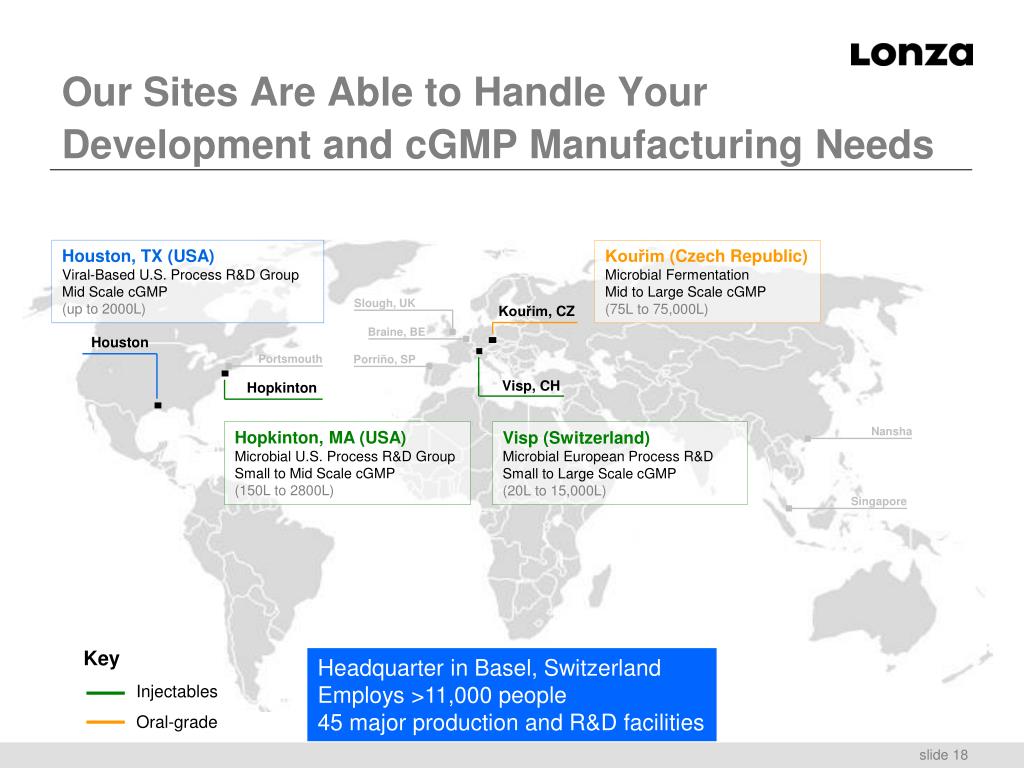Click "(20L to 15,000L)" capacity text

[554, 490]
